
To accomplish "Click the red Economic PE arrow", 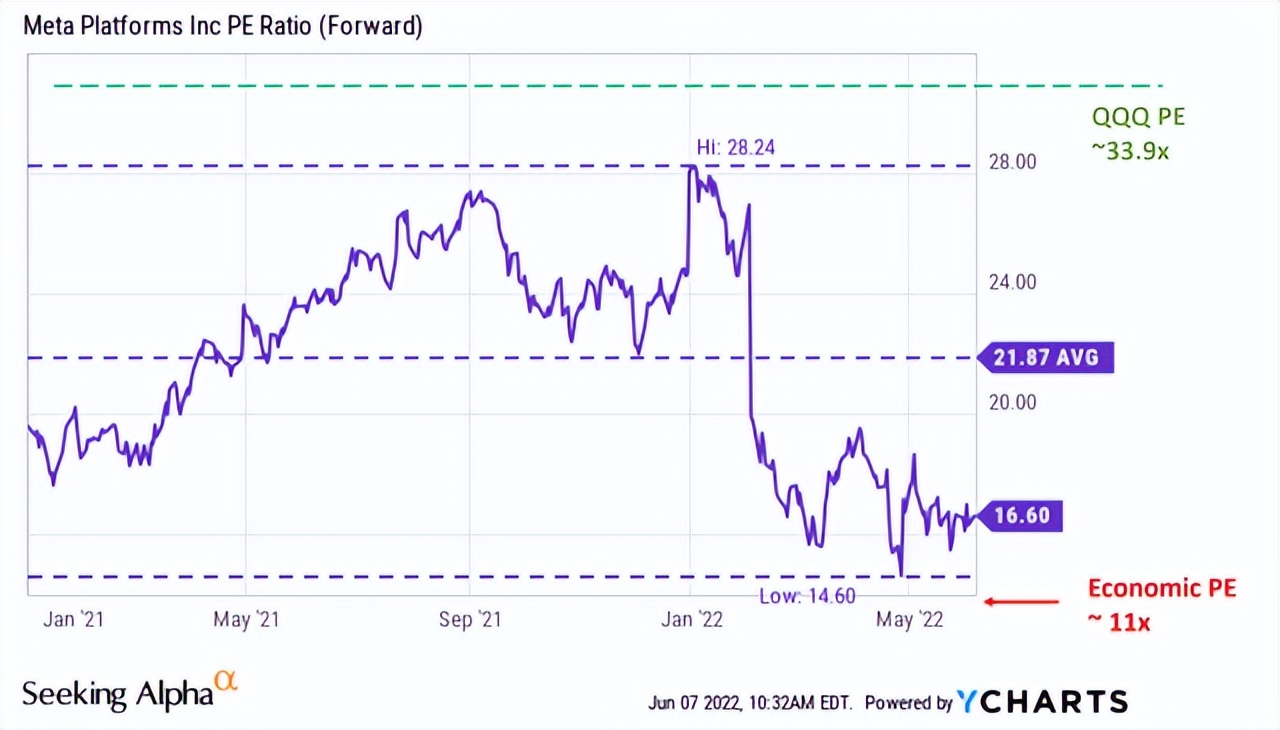I will (x=1021, y=601).
